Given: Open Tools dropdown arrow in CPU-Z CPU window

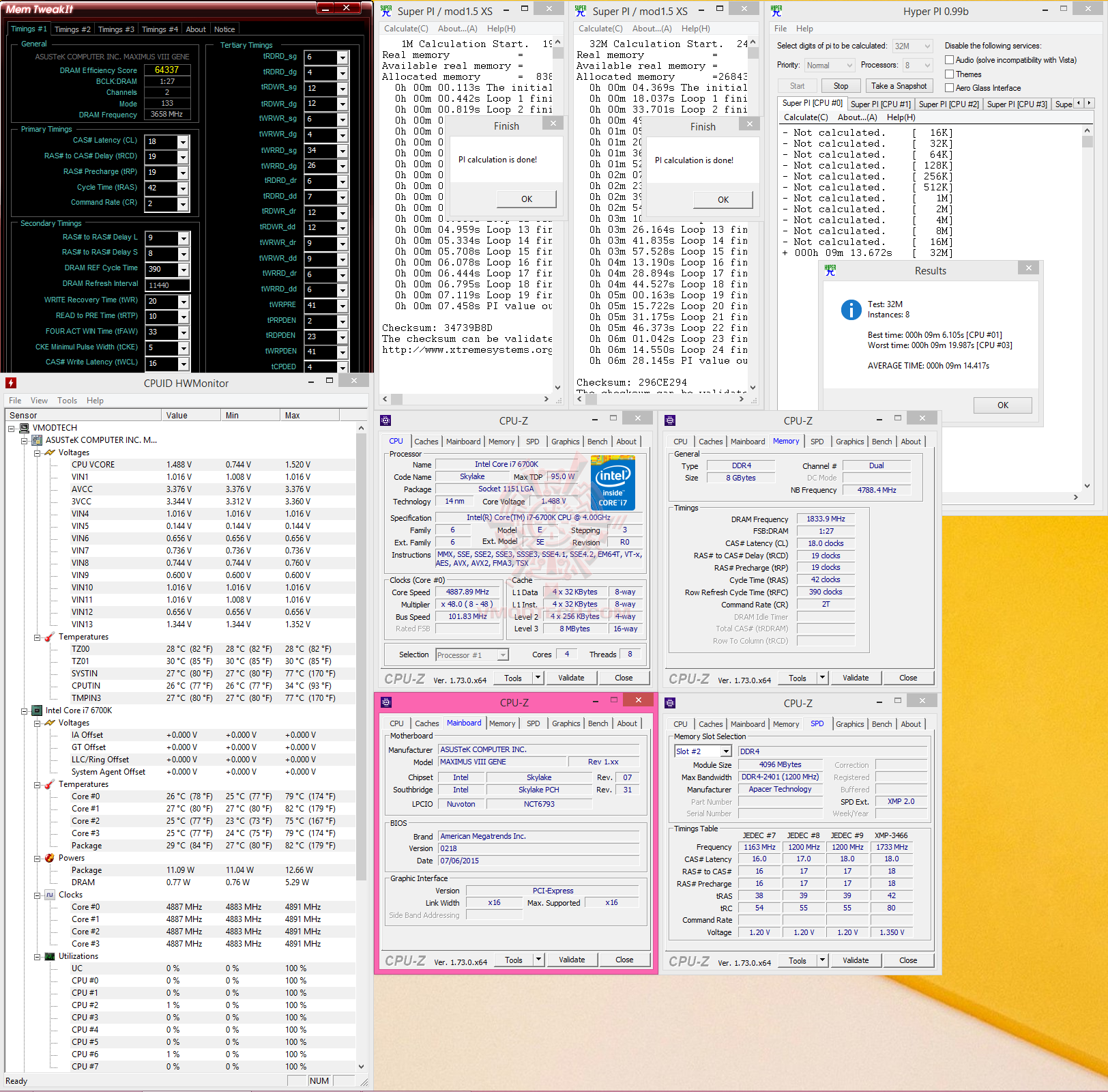Looking at the screenshot, I should pos(538,678).
